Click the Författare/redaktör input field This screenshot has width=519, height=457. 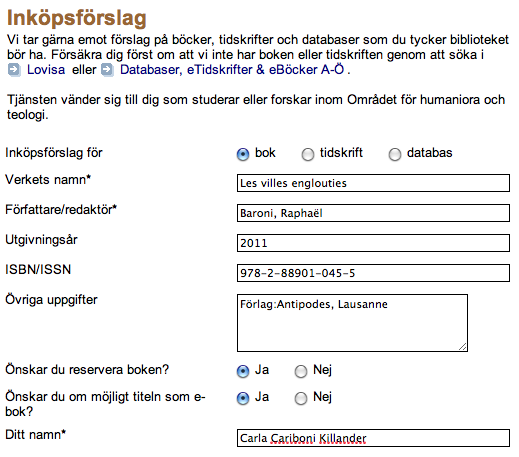click(373, 213)
